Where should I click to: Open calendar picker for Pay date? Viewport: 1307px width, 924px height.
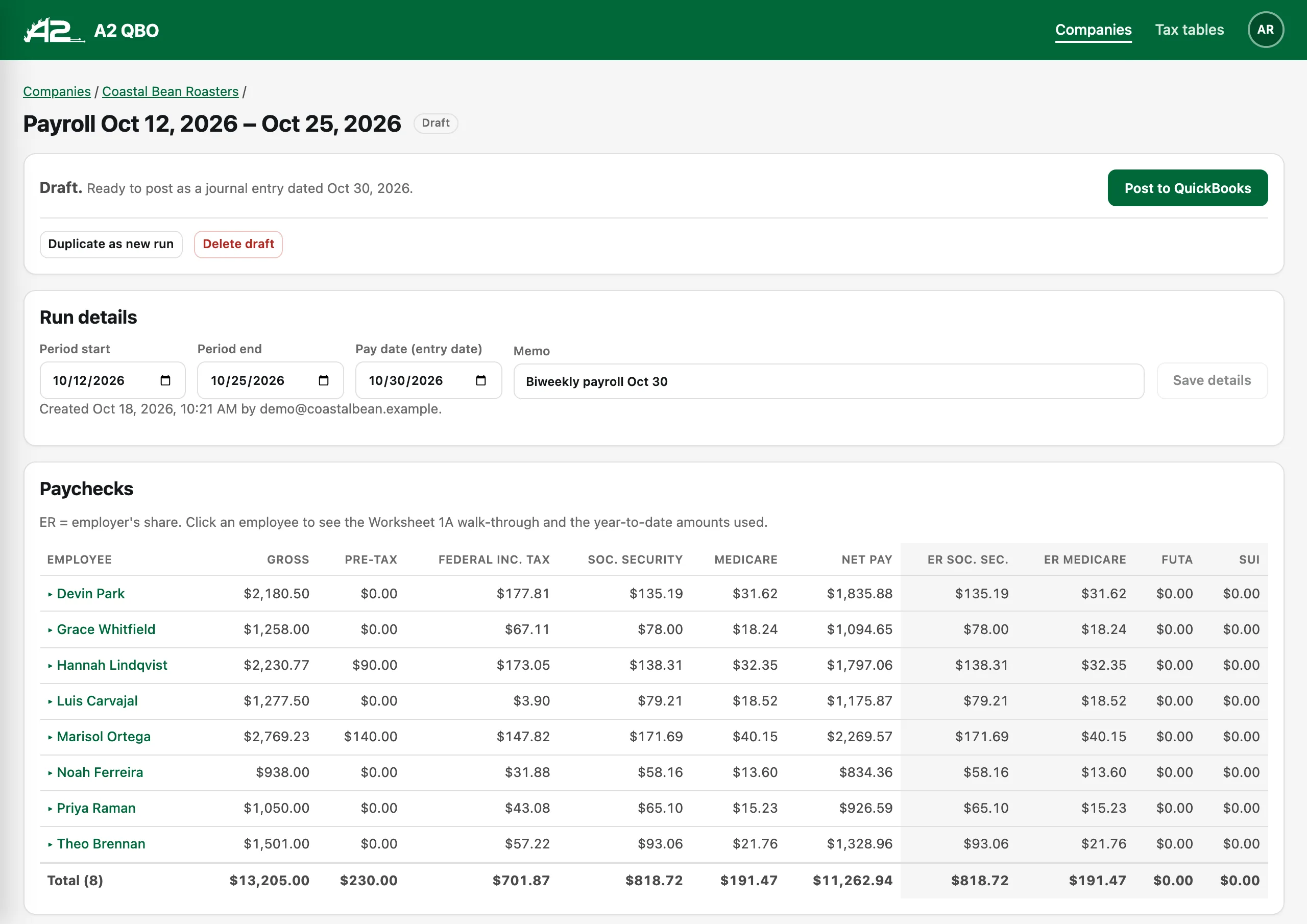point(481,380)
